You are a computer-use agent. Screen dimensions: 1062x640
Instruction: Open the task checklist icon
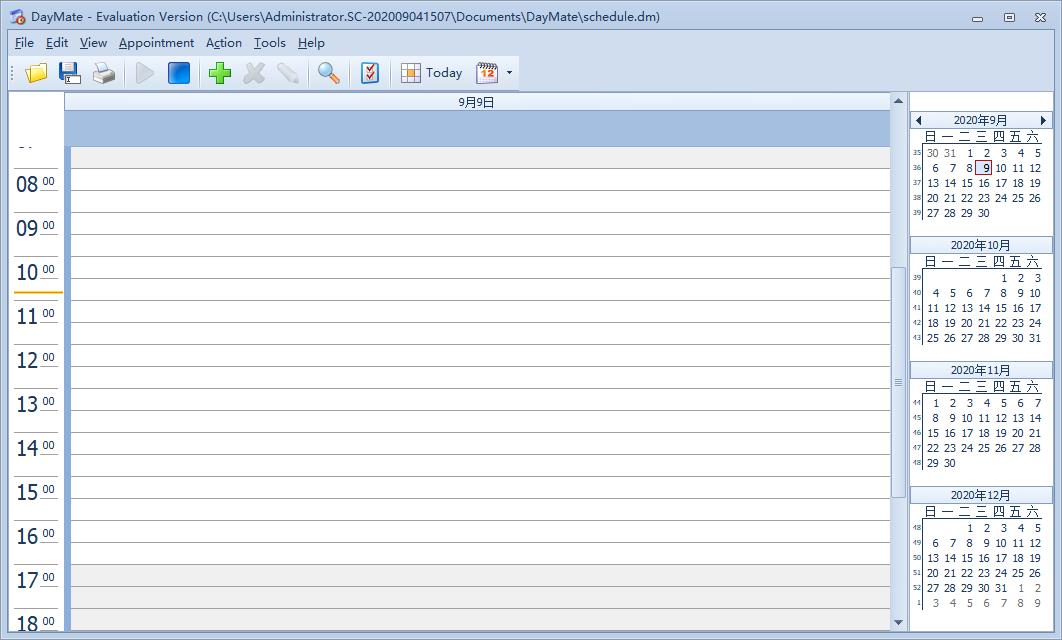[x=370, y=73]
